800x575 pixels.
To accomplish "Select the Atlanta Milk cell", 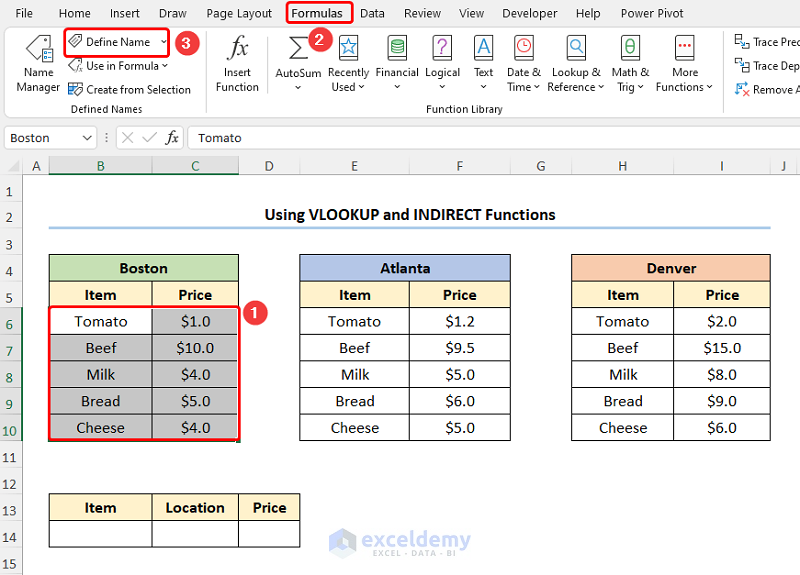I will coord(355,374).
